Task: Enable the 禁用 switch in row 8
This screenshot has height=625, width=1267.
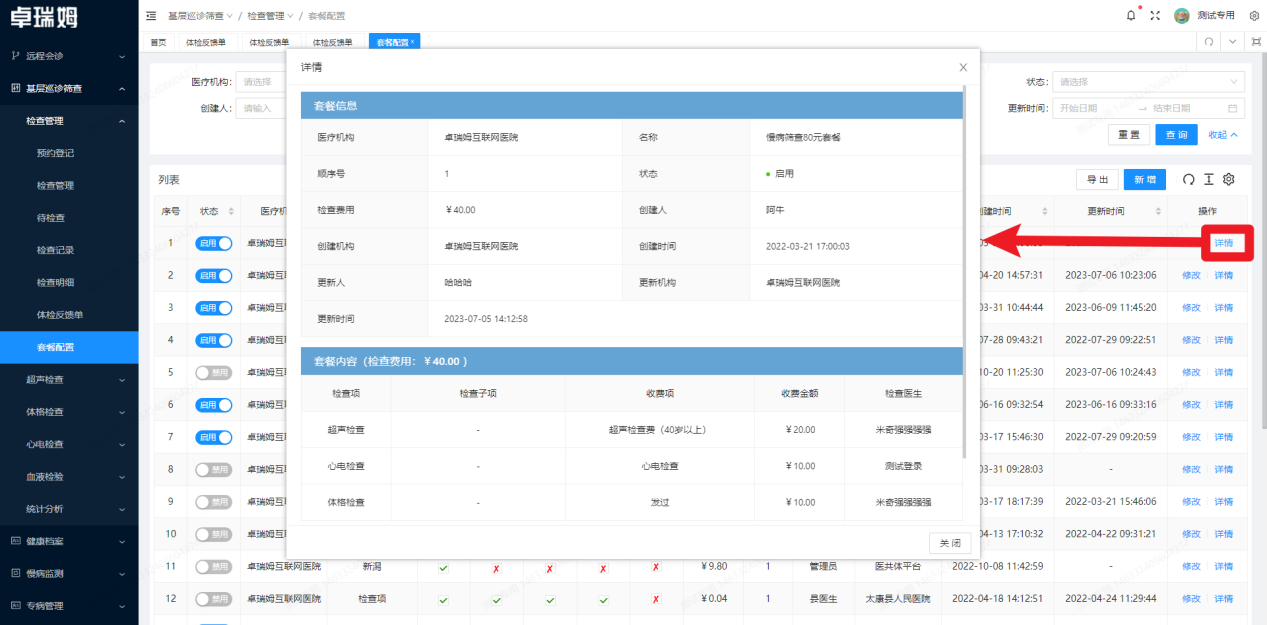Action: click(x=214, y=469)
